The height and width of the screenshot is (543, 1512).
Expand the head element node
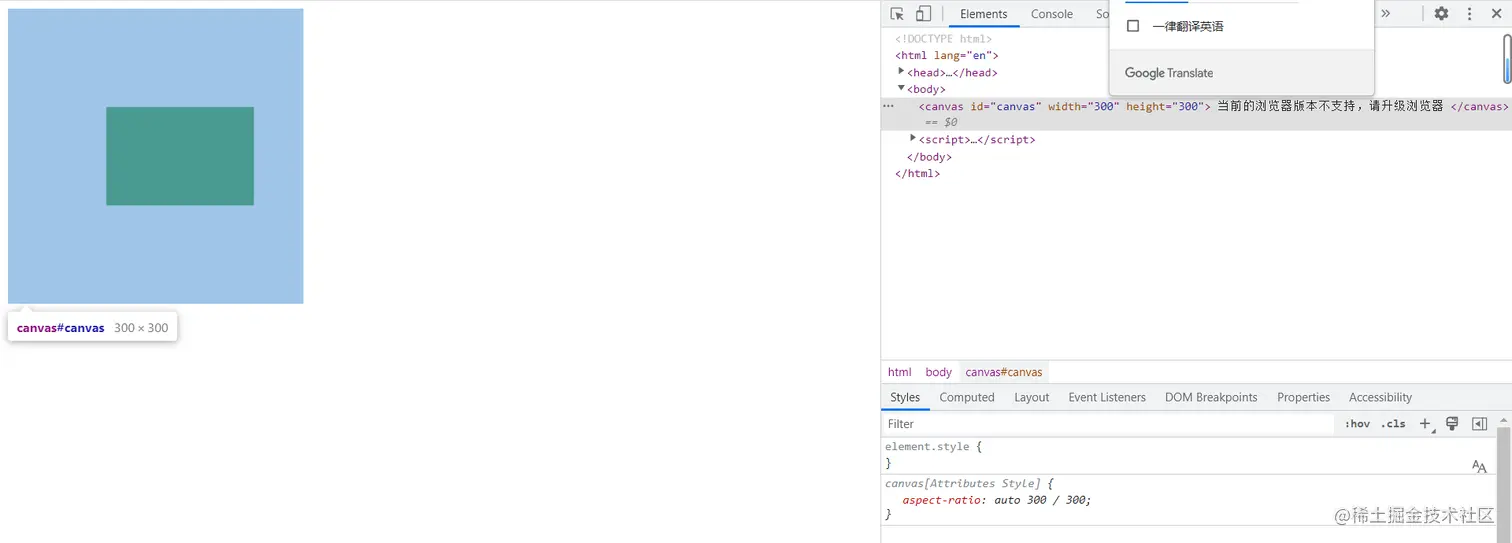pos(901,72)
